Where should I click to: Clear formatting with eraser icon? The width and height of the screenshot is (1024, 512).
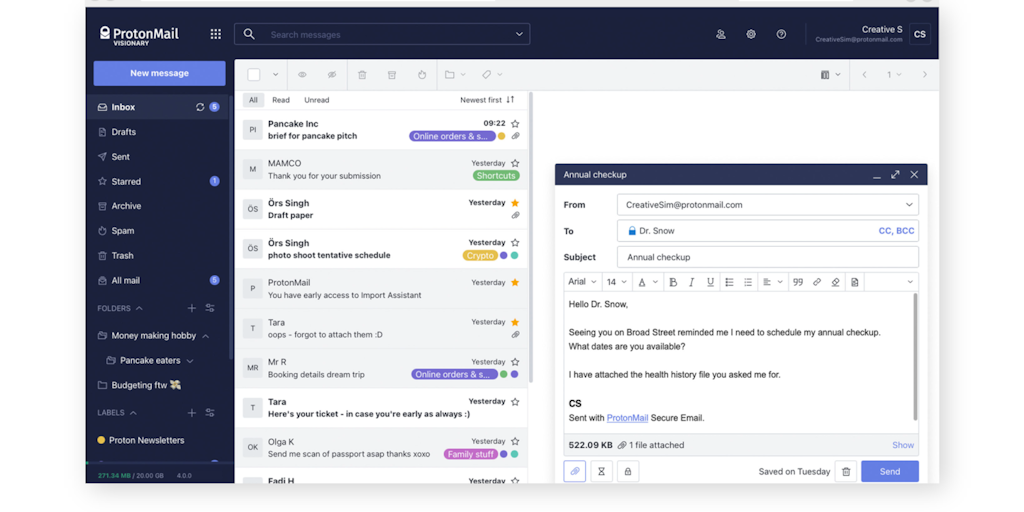pyautogui.click(x=835, y=282)
